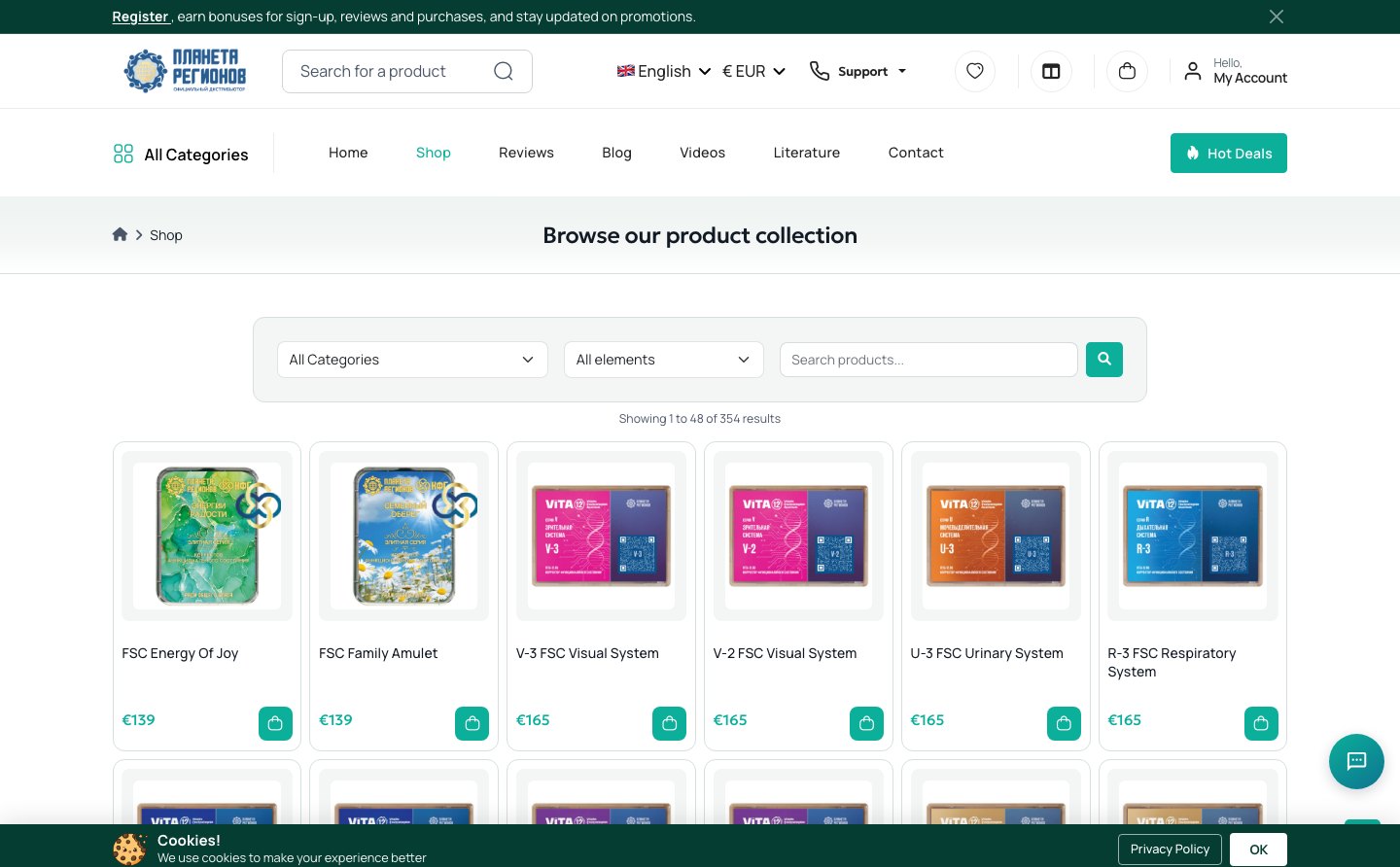
Task: Add FSC Energy Of Joy to cart
Action: [x=275, y=723]
